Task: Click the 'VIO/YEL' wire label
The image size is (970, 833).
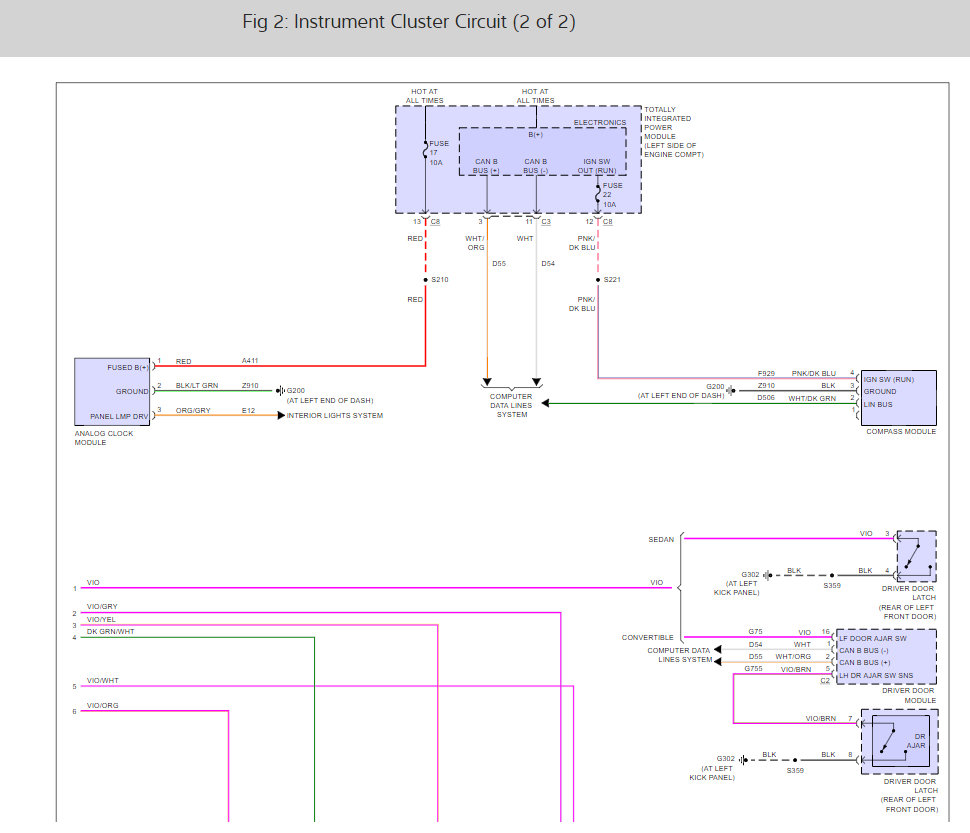Action: pos(101,619)
